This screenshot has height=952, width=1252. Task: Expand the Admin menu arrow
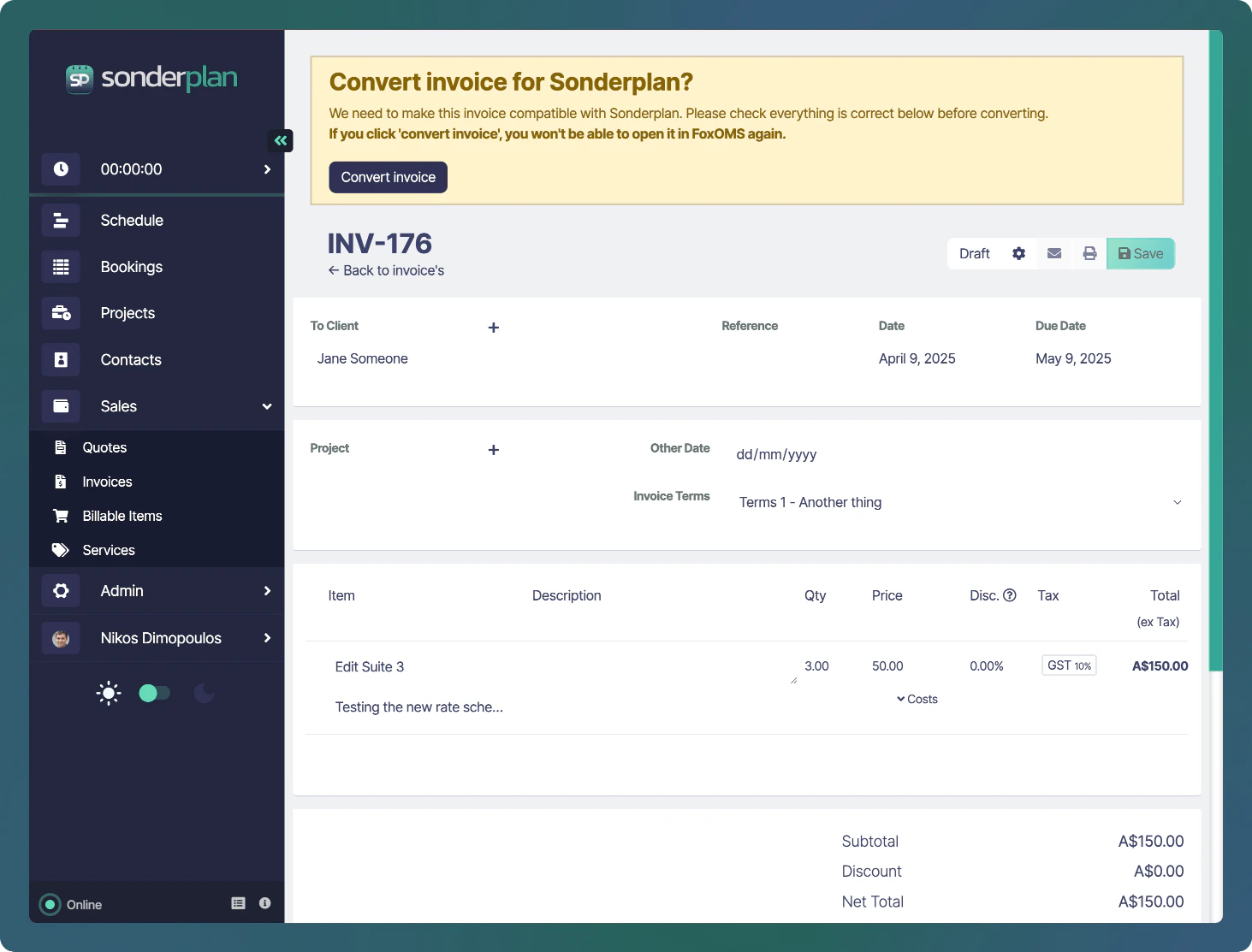point(267,591)
